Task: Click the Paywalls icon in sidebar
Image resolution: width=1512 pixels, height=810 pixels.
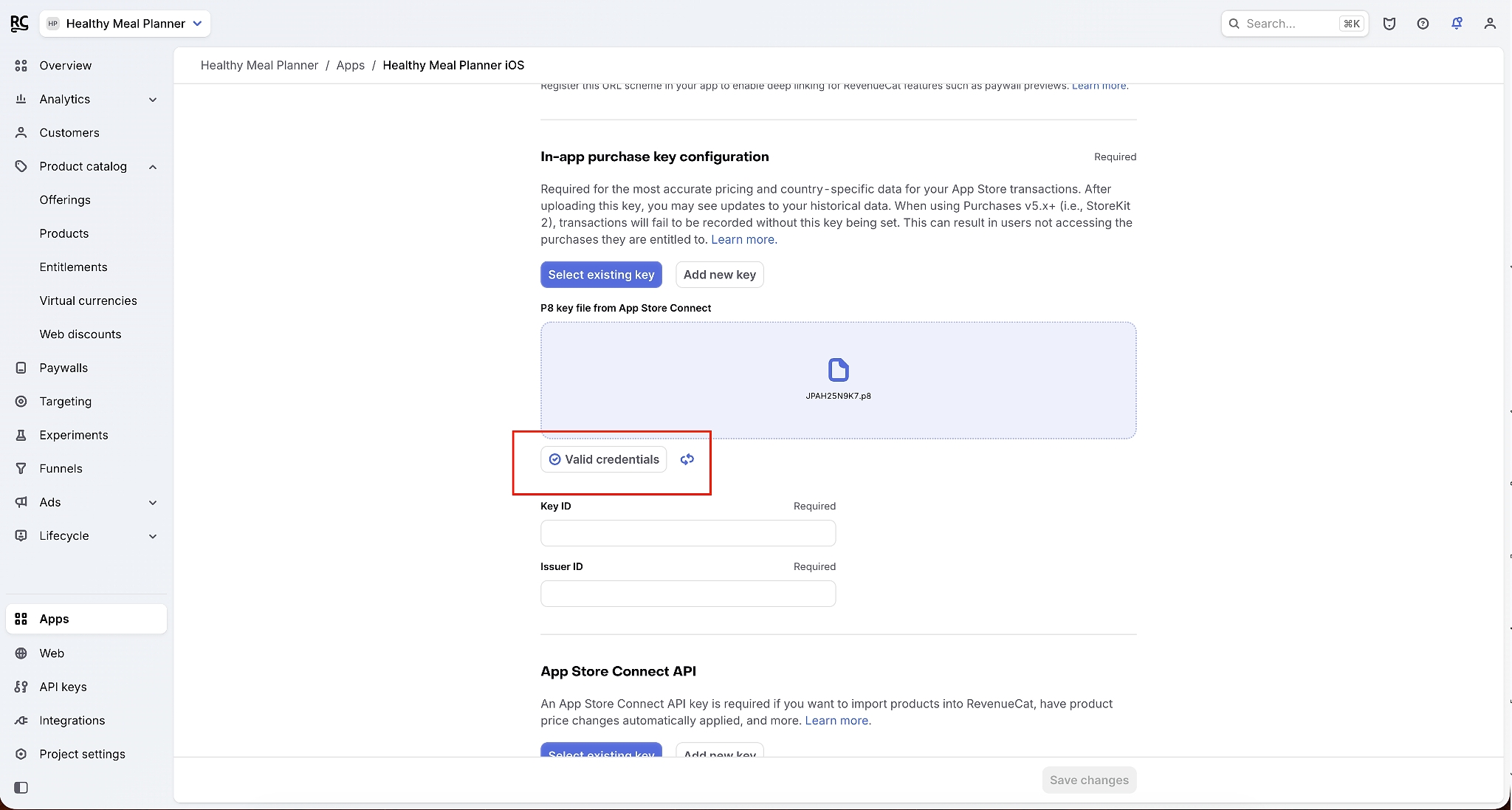Action: [21, 368]
